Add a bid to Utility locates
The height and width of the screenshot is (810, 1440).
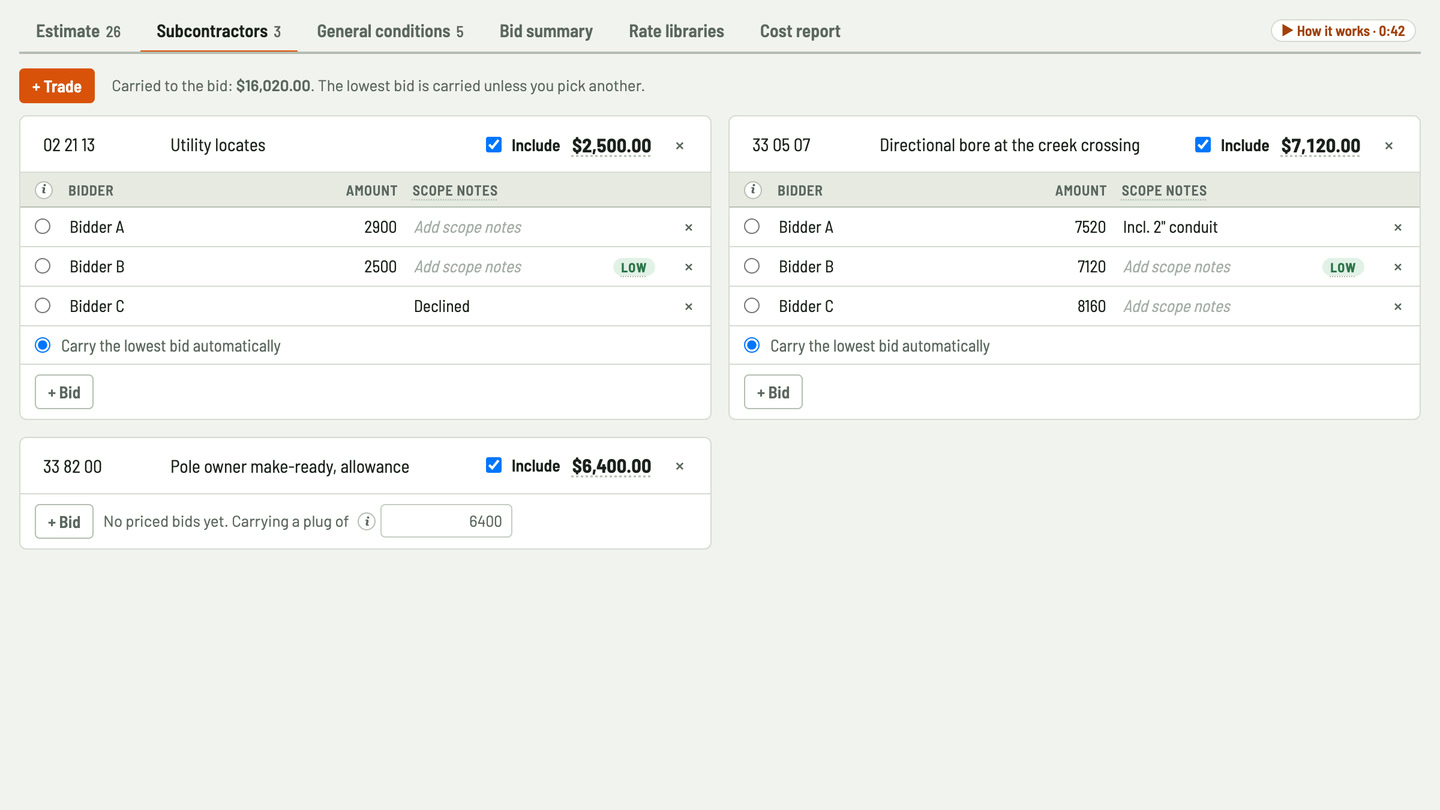pos(64,392)
